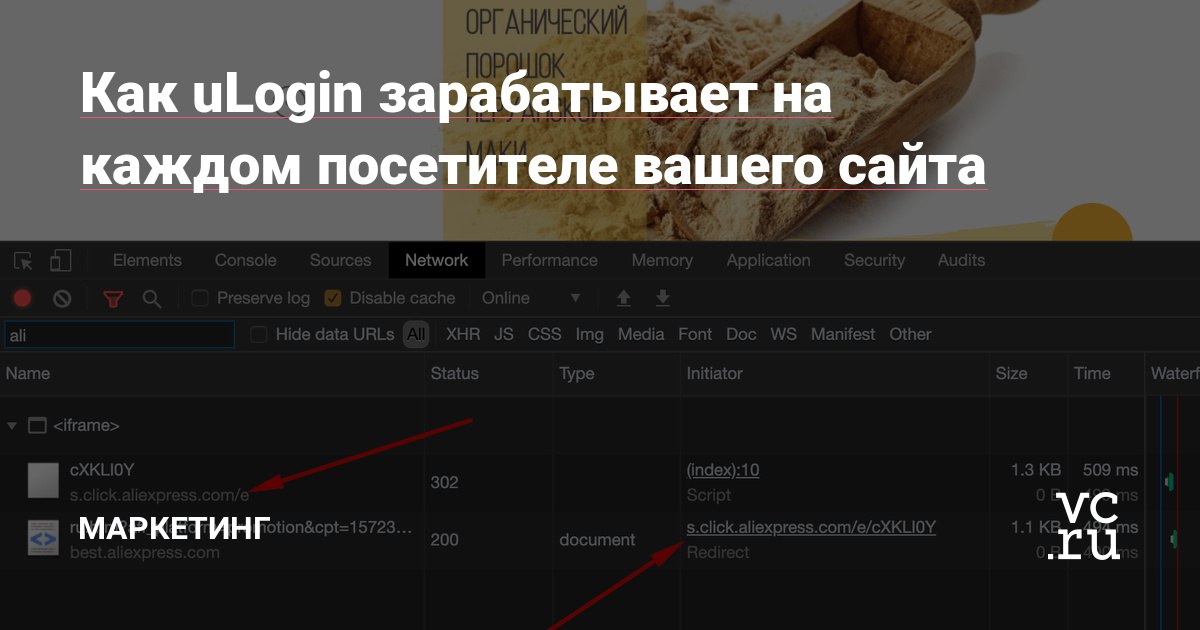Click the 302 status cell
Viewport: 1200px width, 630px height.
click(444, 482)
